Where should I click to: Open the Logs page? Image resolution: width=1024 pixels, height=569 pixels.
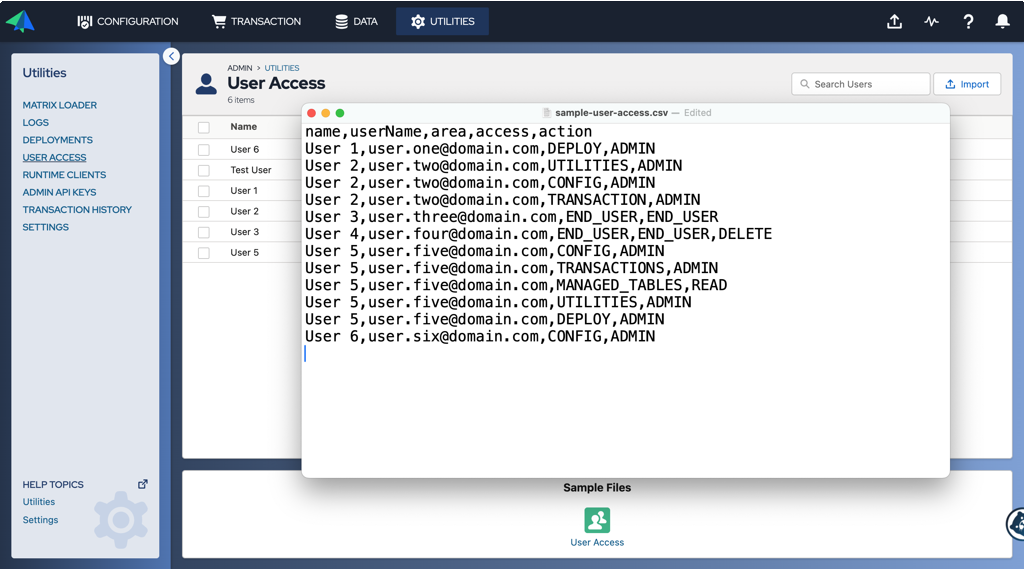click(35, 123)
